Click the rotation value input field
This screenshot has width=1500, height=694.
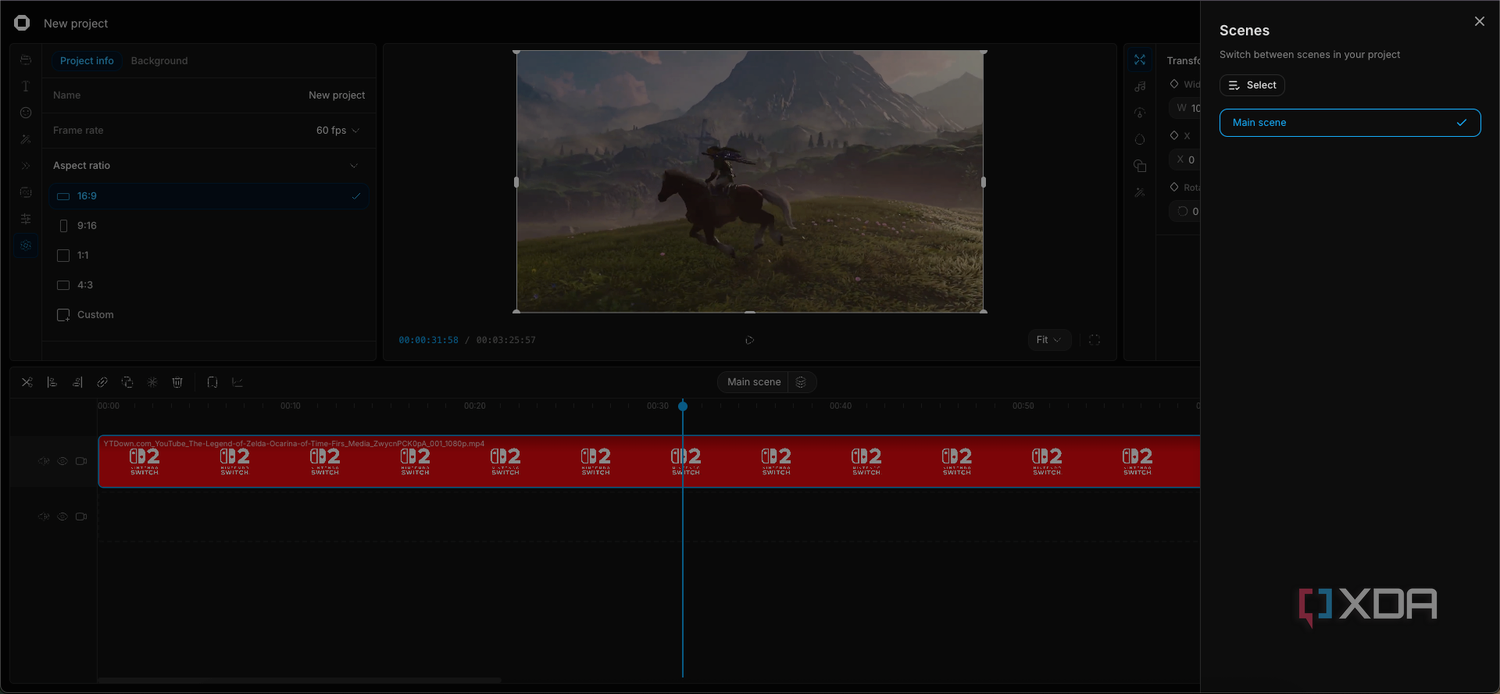click(x=1184, y=211)
